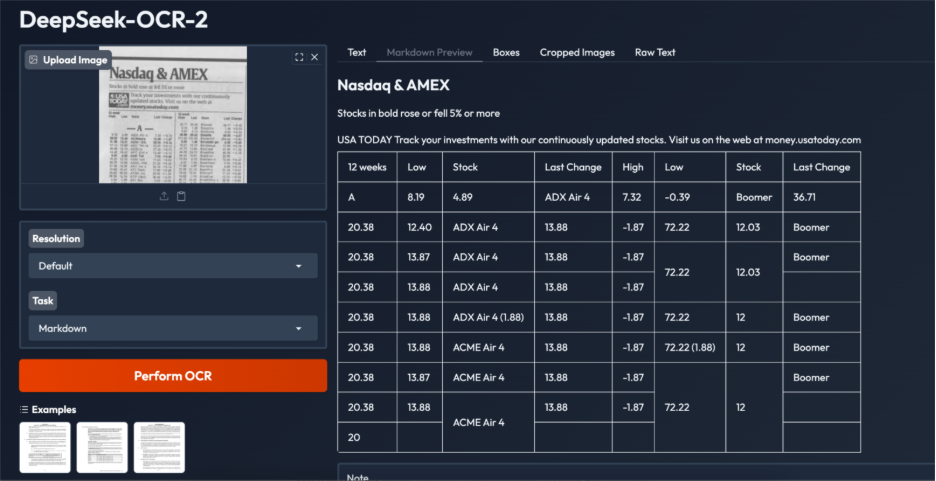Click the 'High' header cell
Image resolution: width=936 pixels, height=481 pixels.
633,167
